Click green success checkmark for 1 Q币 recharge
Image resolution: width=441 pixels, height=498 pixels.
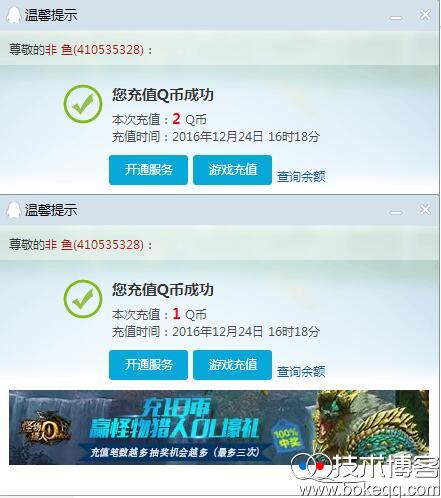[83, 299]
